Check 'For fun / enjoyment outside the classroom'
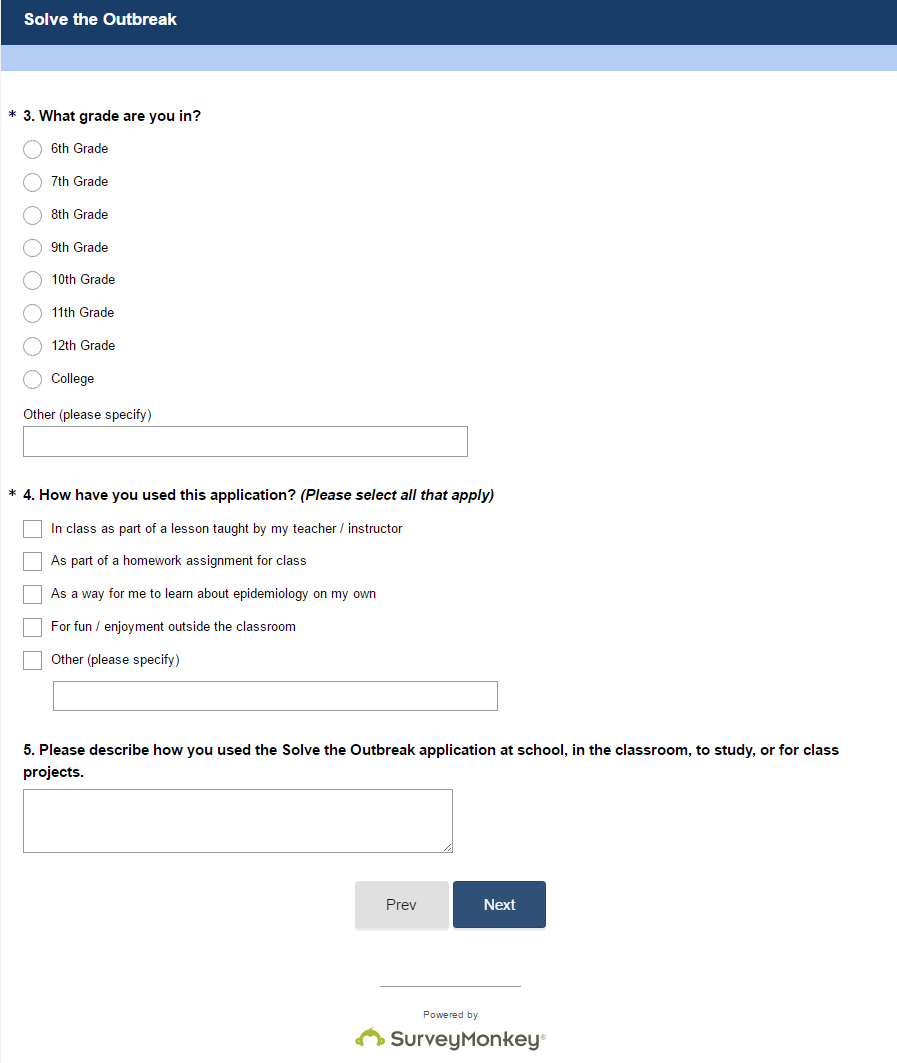 coord(33,627)
